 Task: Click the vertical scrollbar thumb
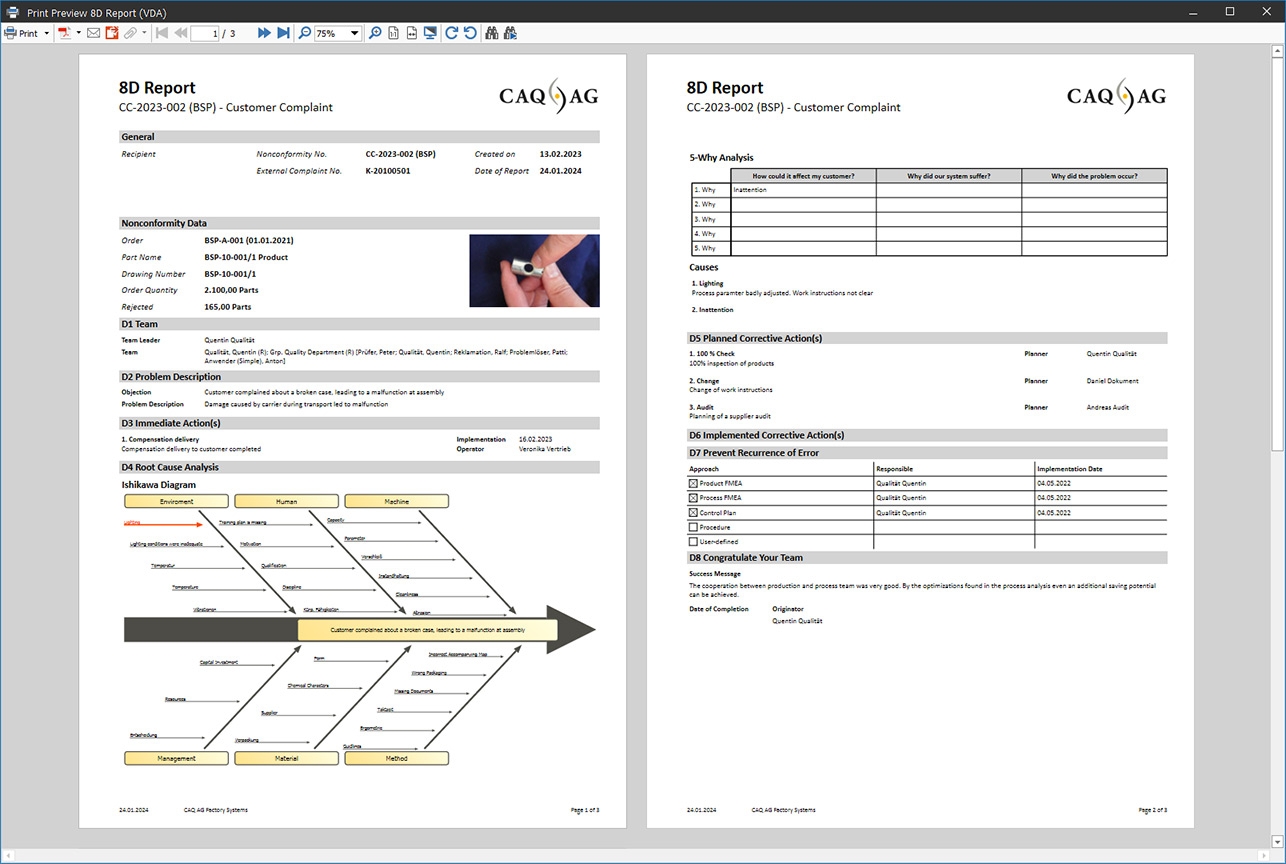1278,254
